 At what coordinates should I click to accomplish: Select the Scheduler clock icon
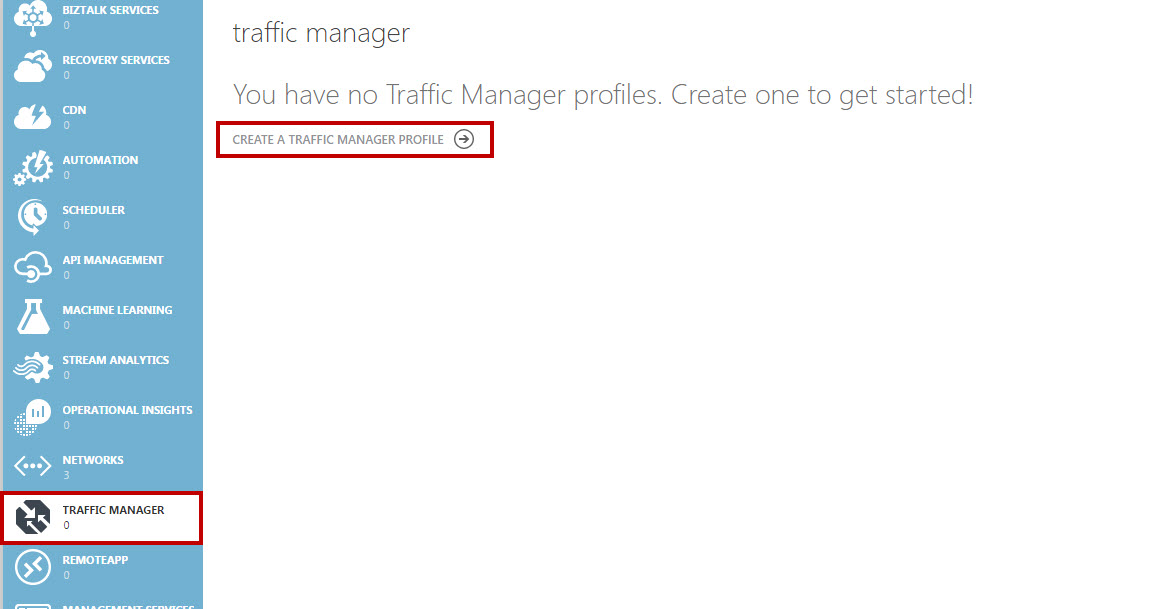click(33, 217)
